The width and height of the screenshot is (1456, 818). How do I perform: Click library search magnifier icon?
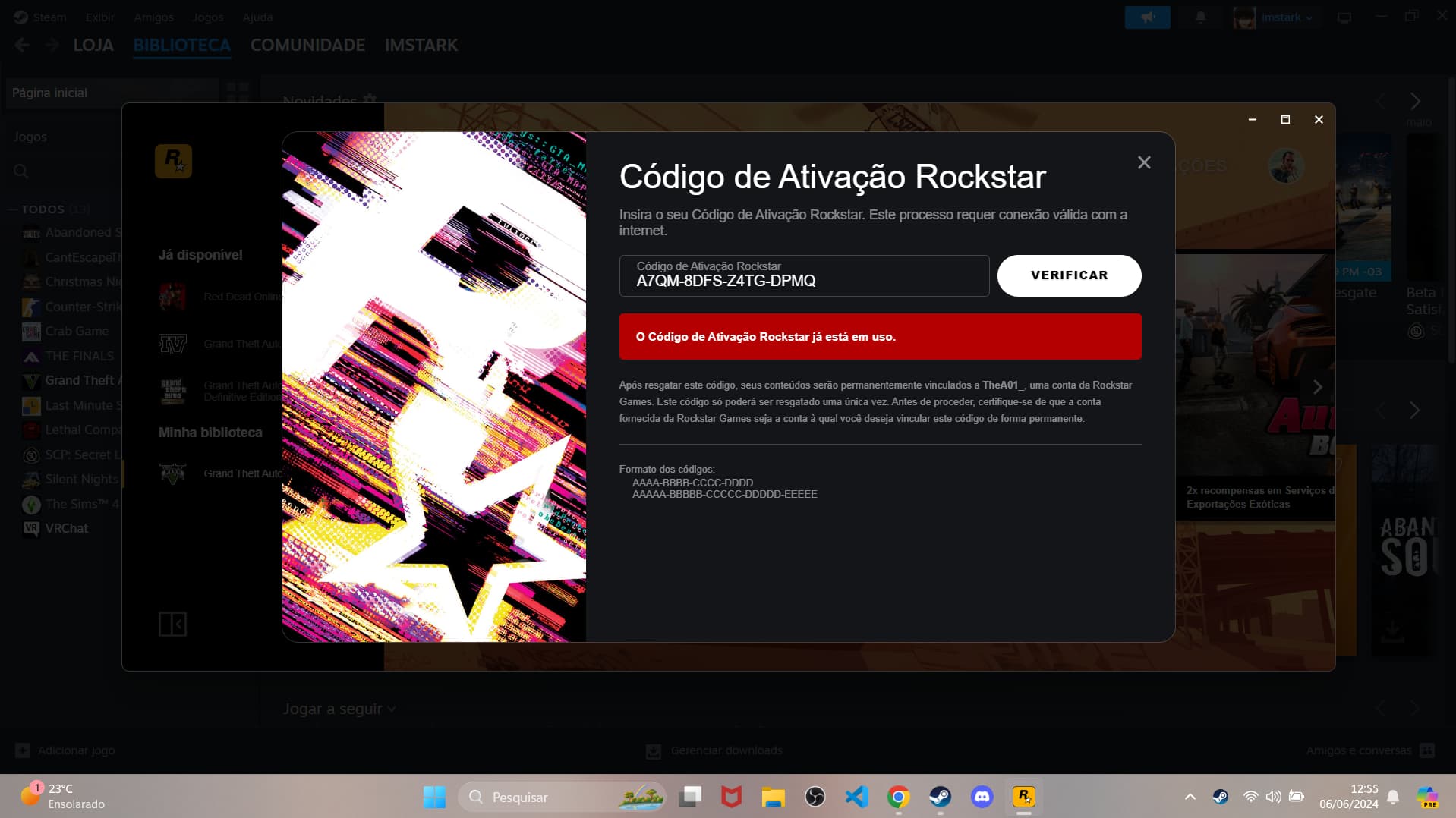[21, 171]
